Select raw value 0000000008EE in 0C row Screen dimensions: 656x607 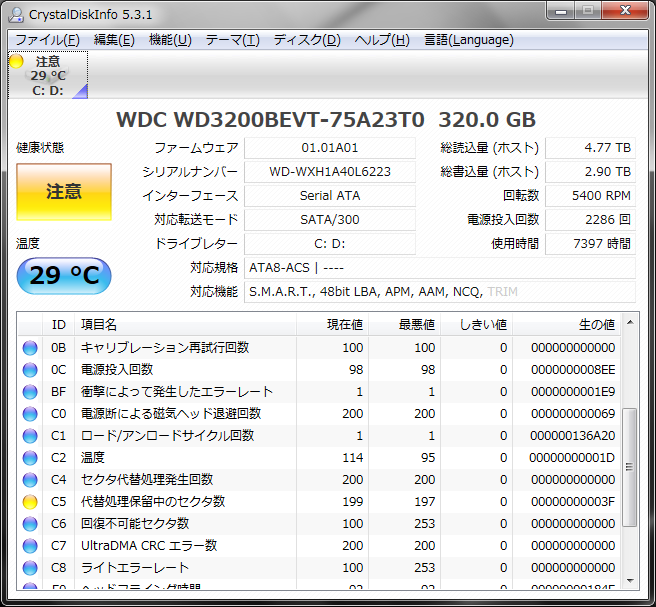573,370
